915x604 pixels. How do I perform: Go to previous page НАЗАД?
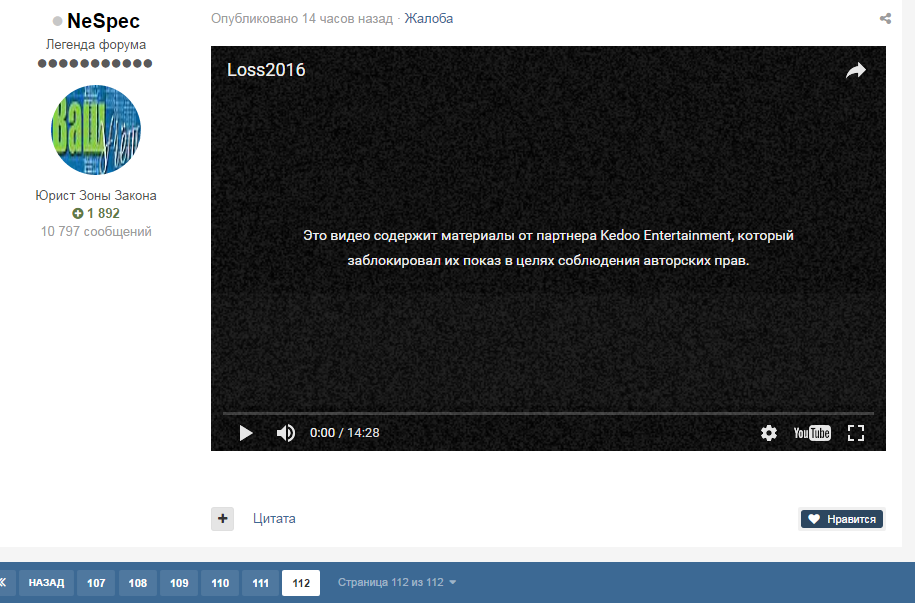click(x=46, y=583)
